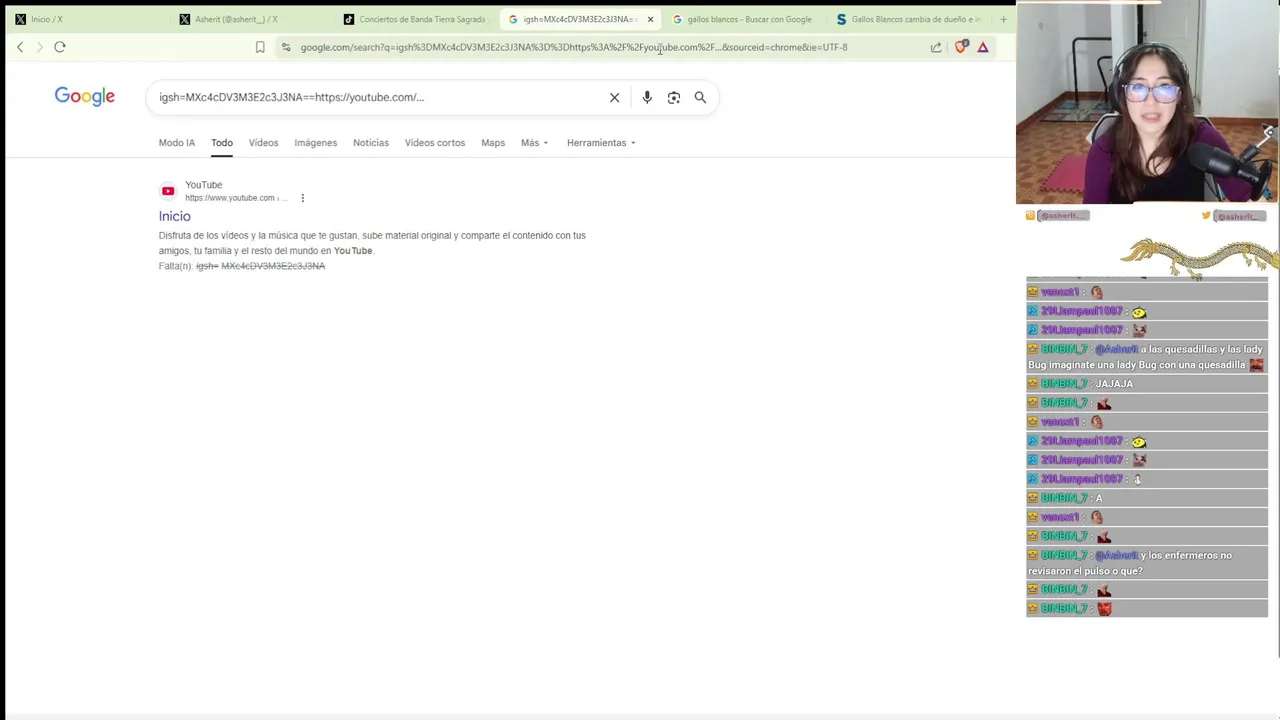Expand the Más dropdown
Viewport: 1280px width, 720px height.
(534, 143)
